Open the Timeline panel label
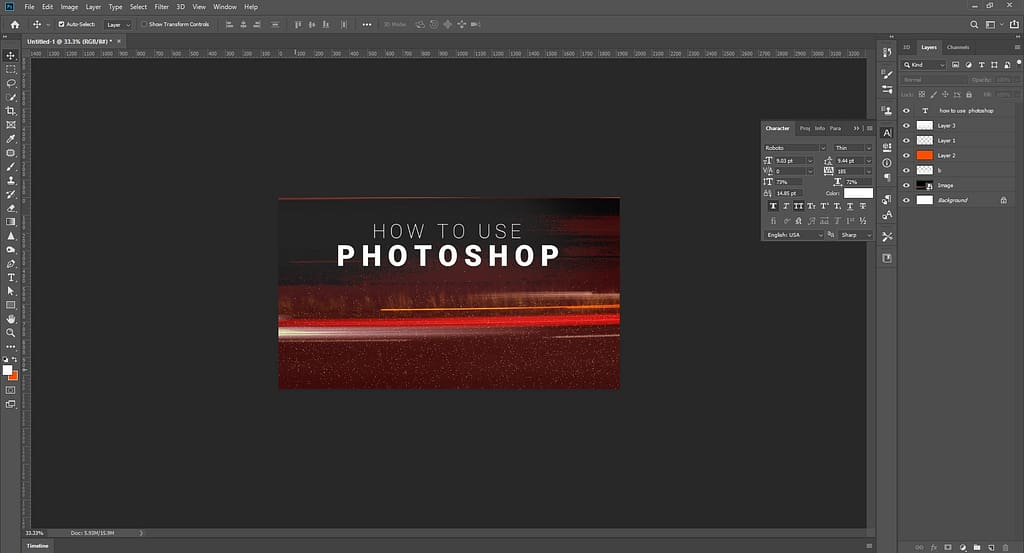 tap(37, 546)
